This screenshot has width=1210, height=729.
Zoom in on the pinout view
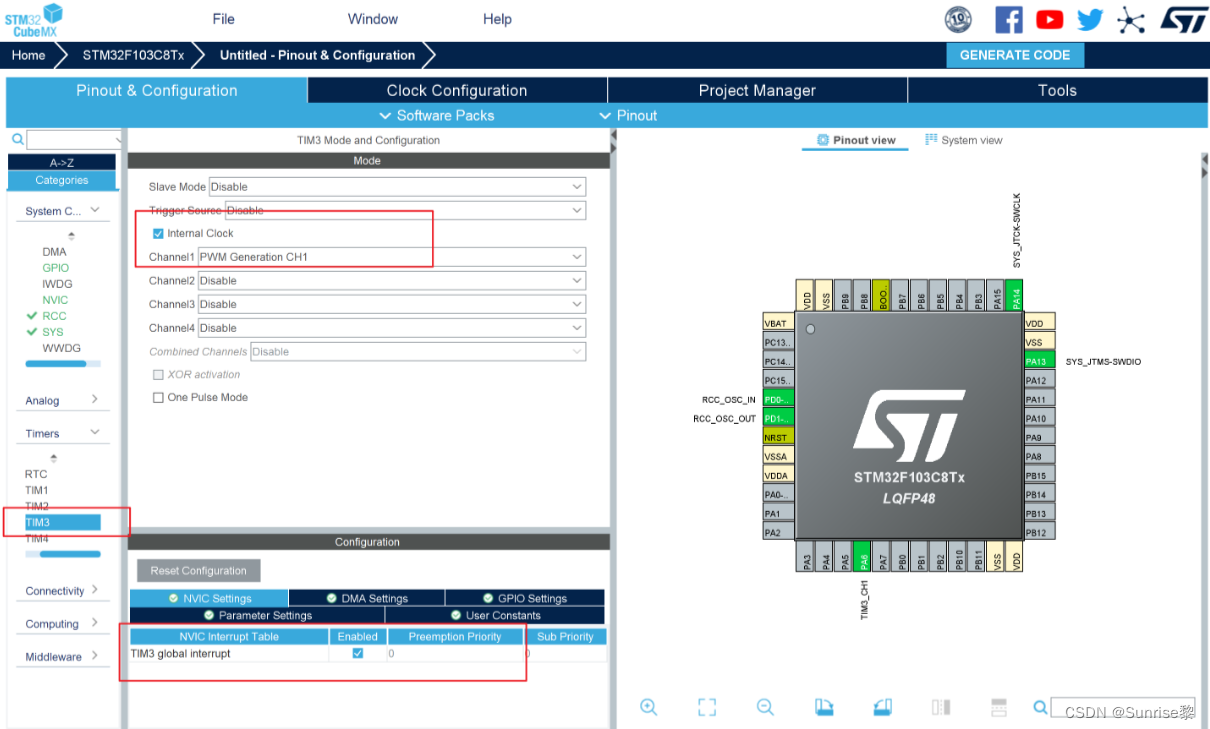(x=648, y=707)
